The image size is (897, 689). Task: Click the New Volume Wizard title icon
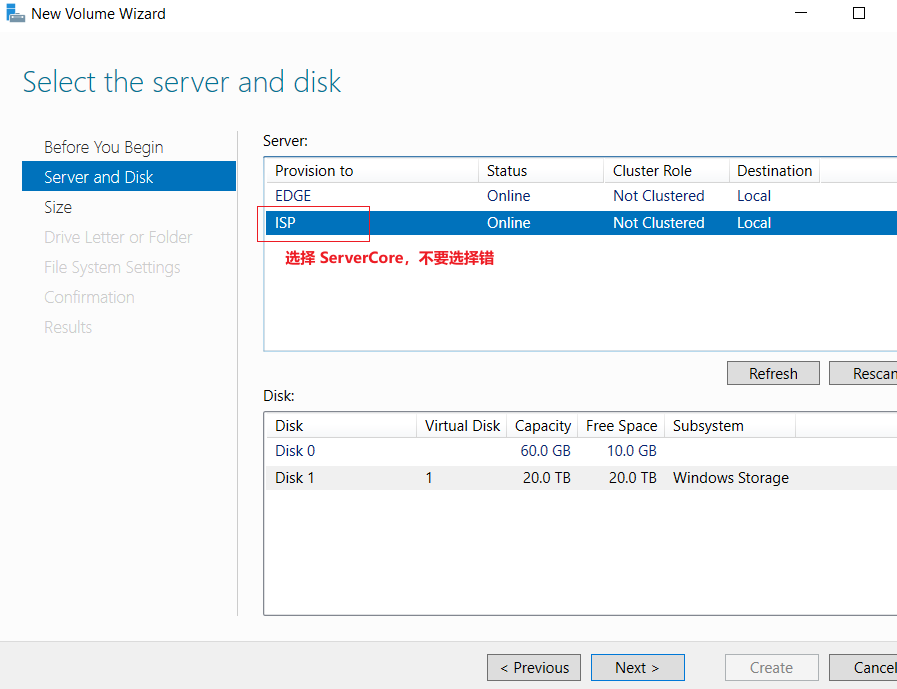pyautogui.click(x=15, y=13)
